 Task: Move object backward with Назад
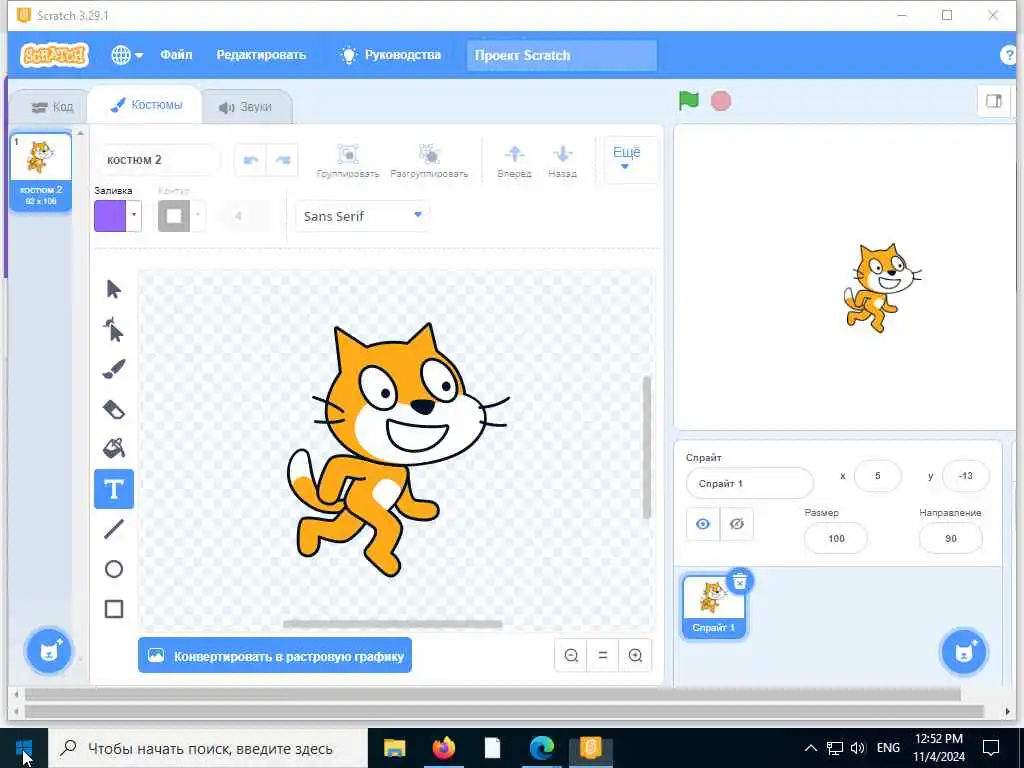click(x=562, y=161)
